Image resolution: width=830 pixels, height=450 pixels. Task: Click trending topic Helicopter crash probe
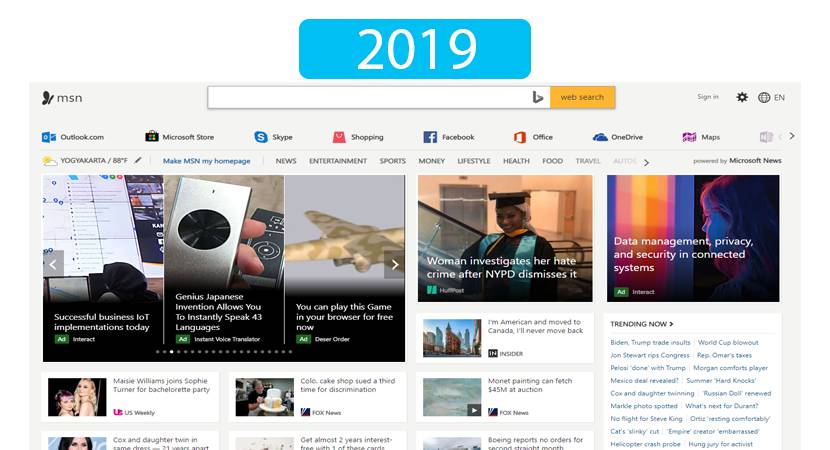645,444
